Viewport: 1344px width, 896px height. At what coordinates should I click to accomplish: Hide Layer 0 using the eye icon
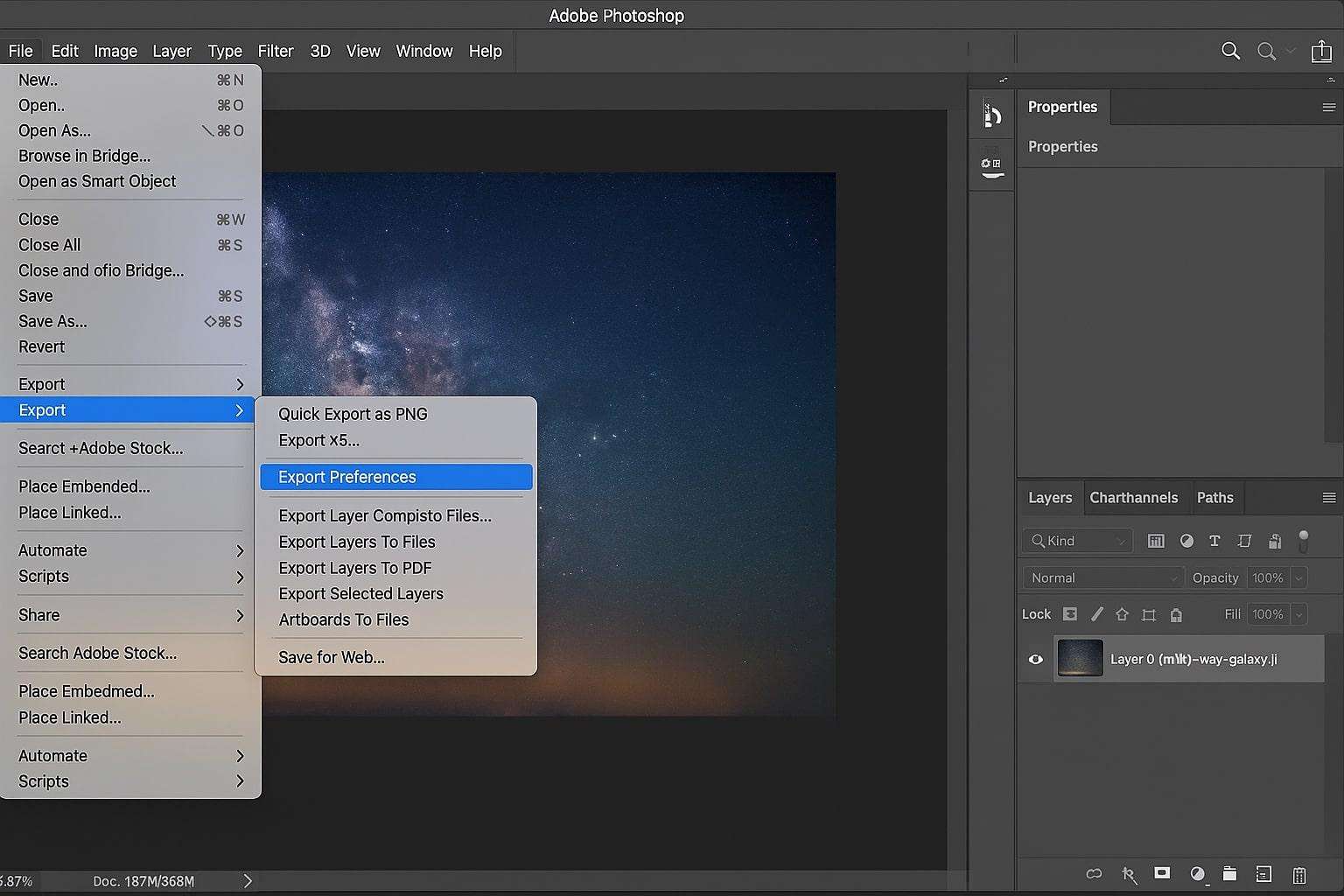(x=1035, y=659)
